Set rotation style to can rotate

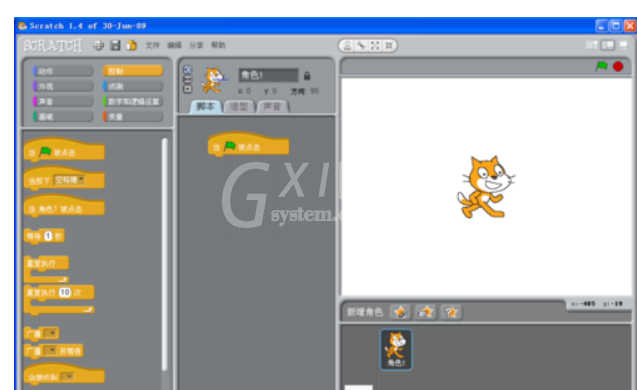(x=187, y=69)
